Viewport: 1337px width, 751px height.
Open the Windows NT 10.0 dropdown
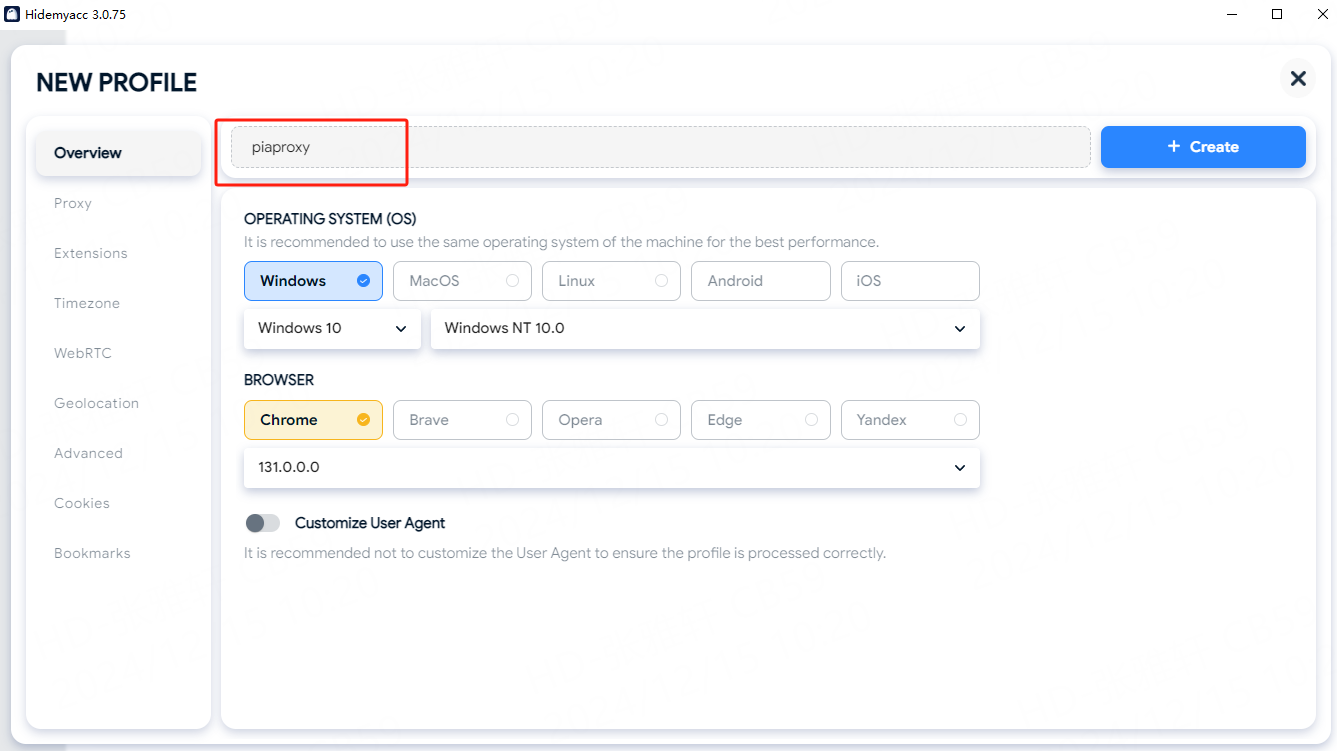[x=705, y=328]
